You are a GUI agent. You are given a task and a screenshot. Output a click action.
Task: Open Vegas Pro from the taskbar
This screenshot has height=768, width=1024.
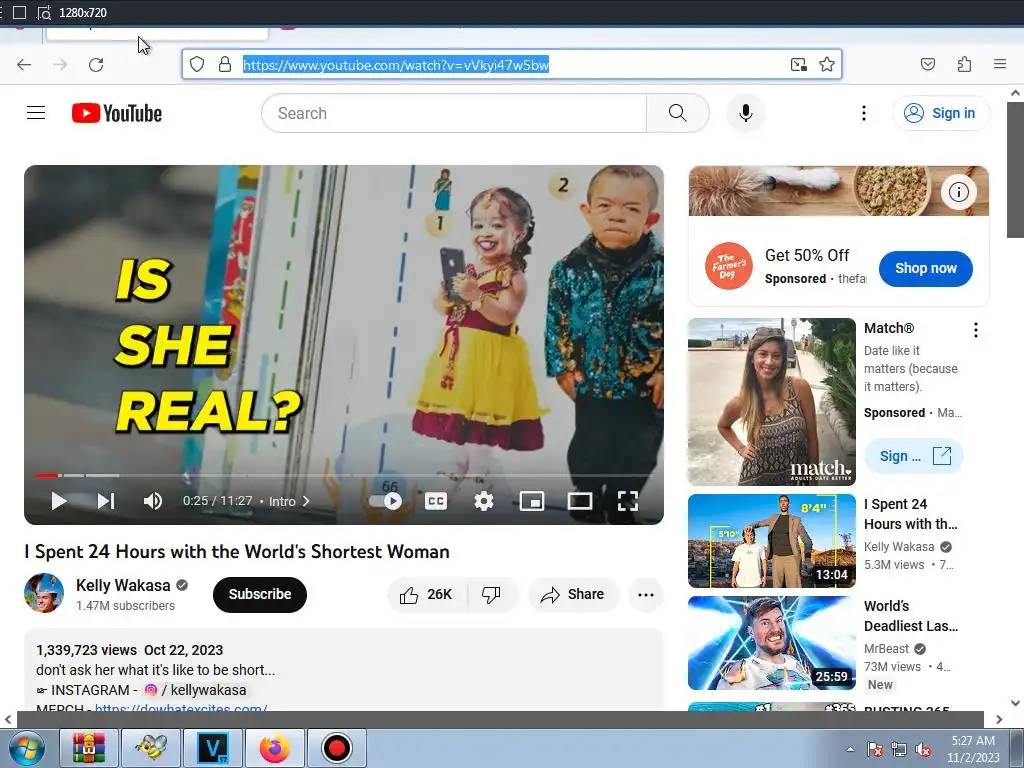point(213,748)
